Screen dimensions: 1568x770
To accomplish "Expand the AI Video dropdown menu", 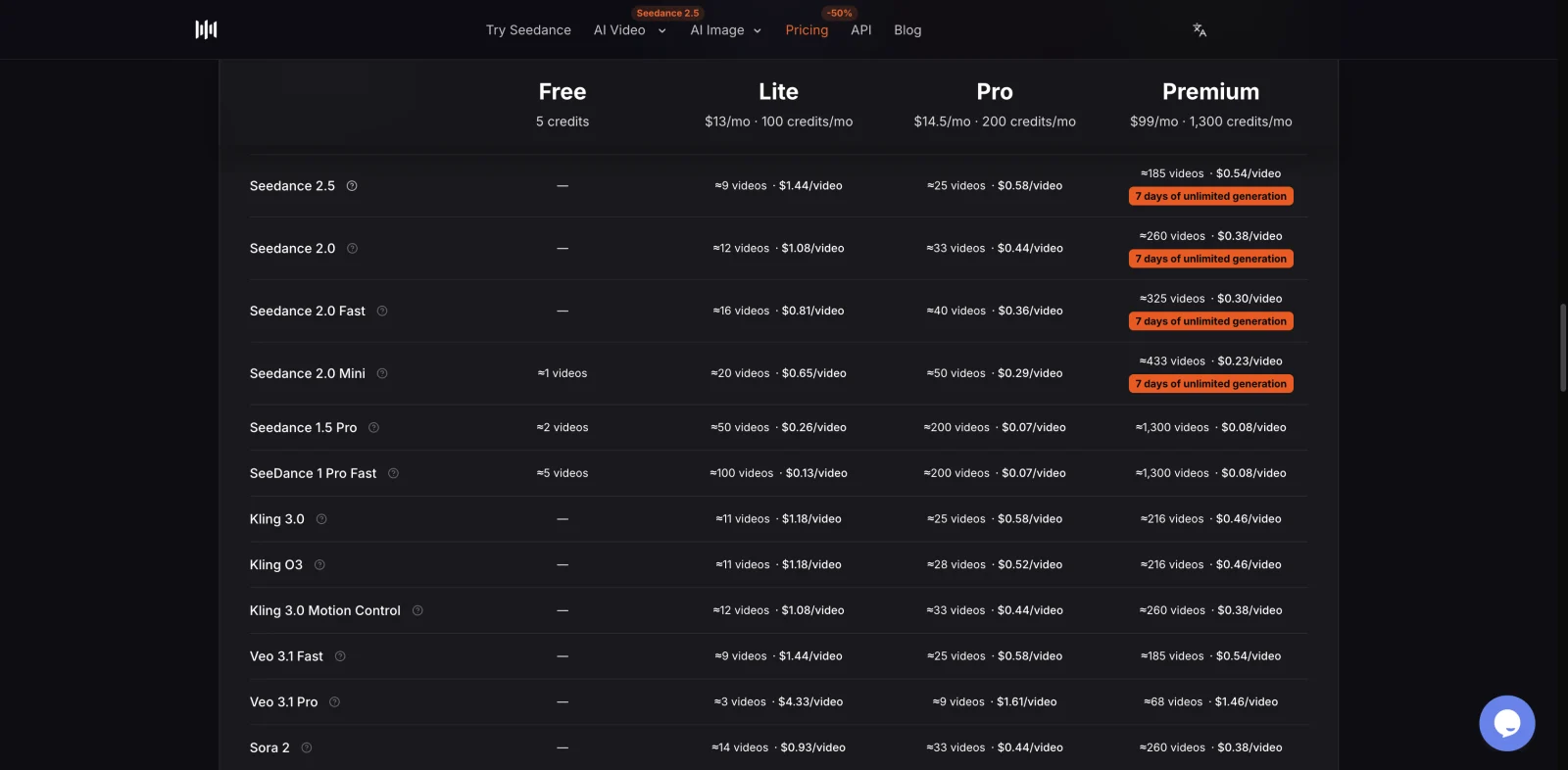I will 630,30.
